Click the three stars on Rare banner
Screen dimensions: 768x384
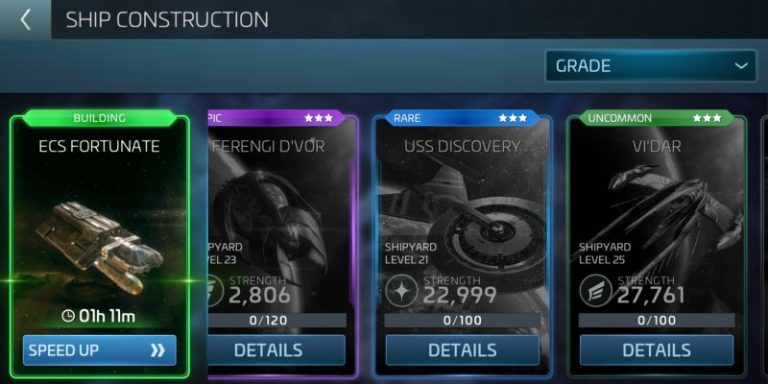click(x=513, y=118)
